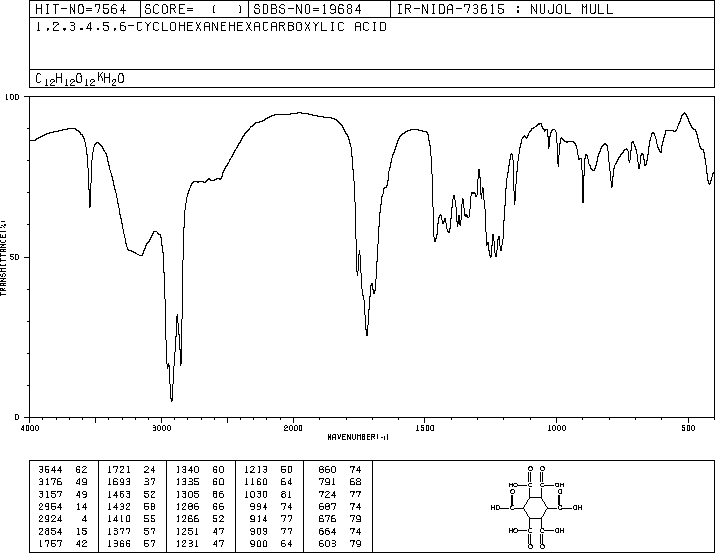The height and width of the screenshot is (553, 715).
Task: Click the 100 y-axis tick label
Action: point(12,97)
